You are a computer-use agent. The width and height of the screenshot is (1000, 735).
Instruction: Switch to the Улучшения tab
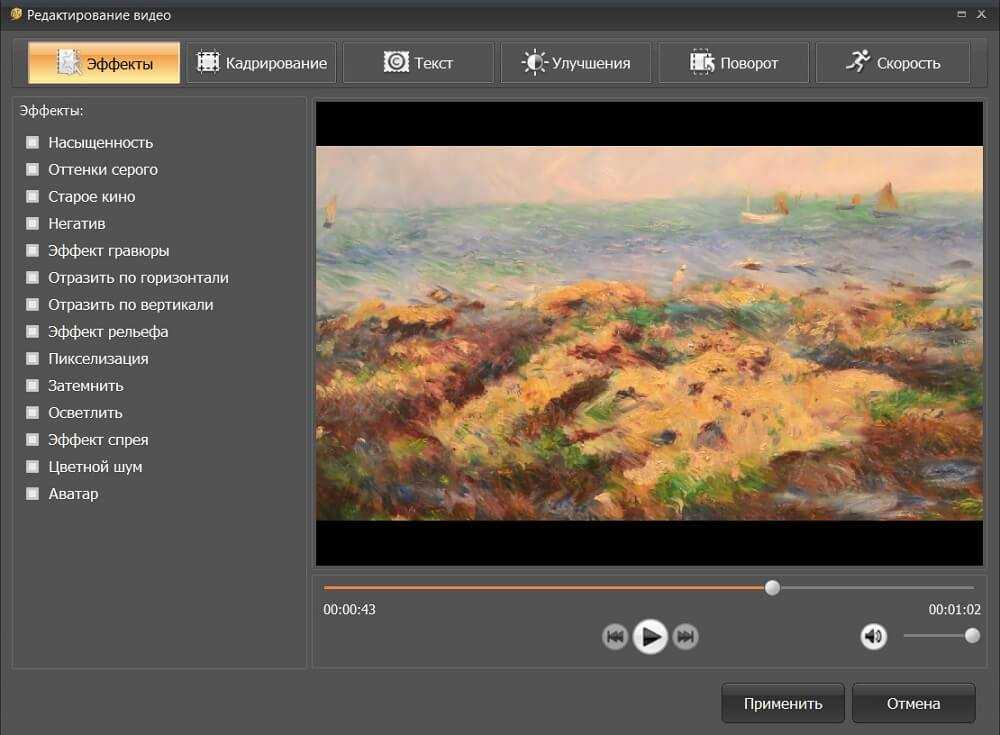576,63
